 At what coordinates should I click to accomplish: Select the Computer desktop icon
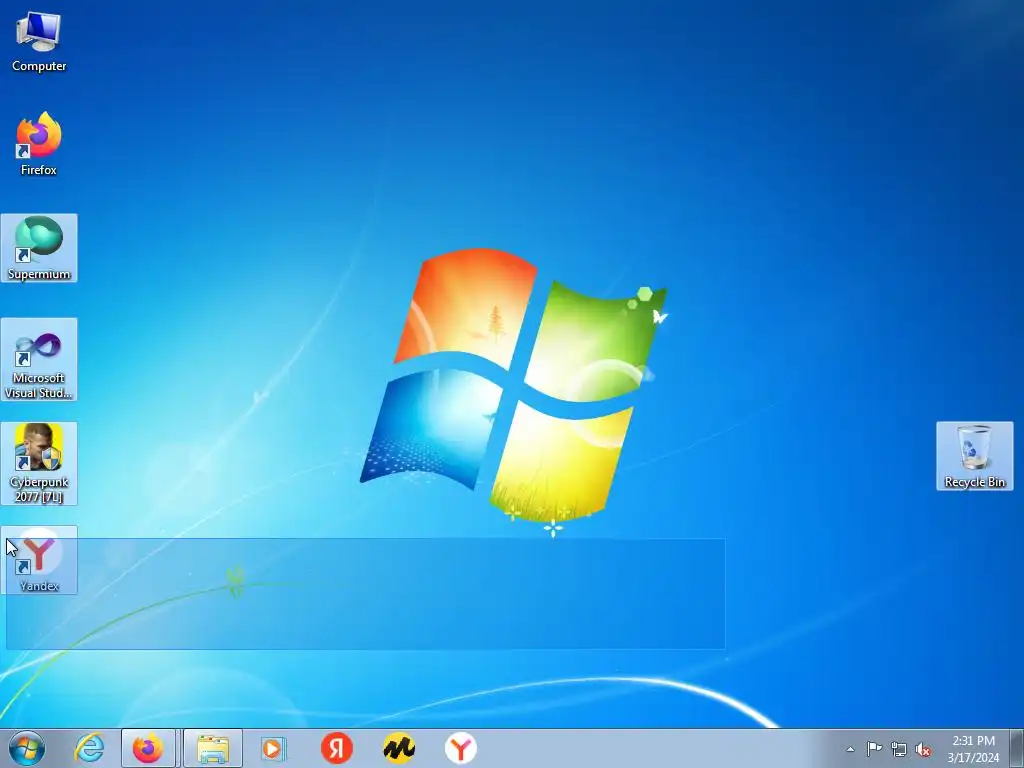point(39,40)
